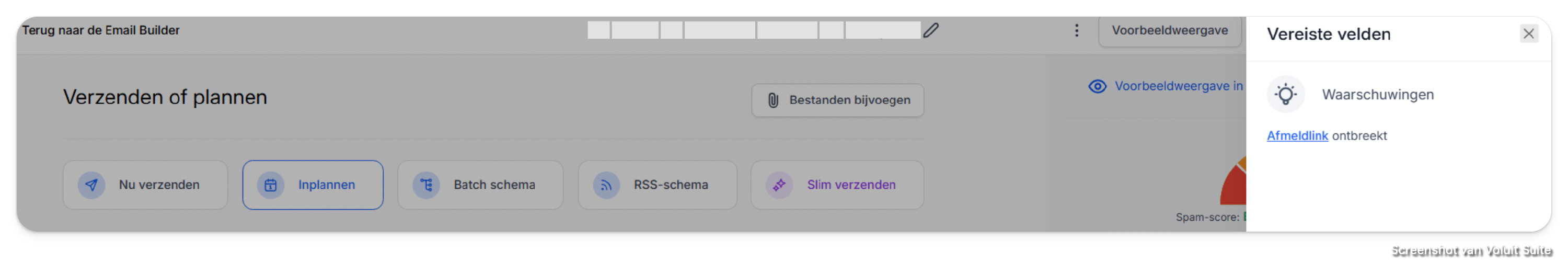Click the pencil edit icon beside campaign name
The width and height of the screenshot is (1568, 274).
[930, 30]
